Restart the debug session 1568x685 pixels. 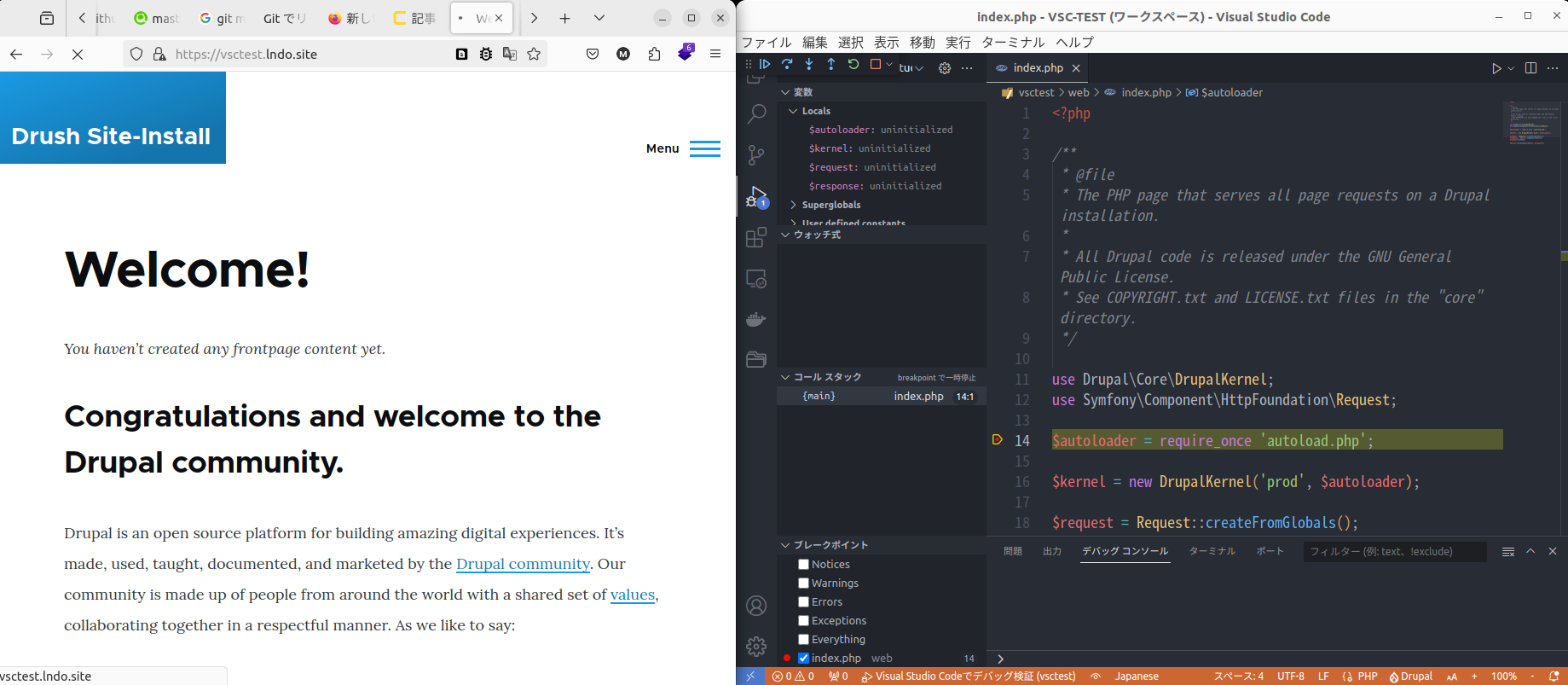[853, 65]
